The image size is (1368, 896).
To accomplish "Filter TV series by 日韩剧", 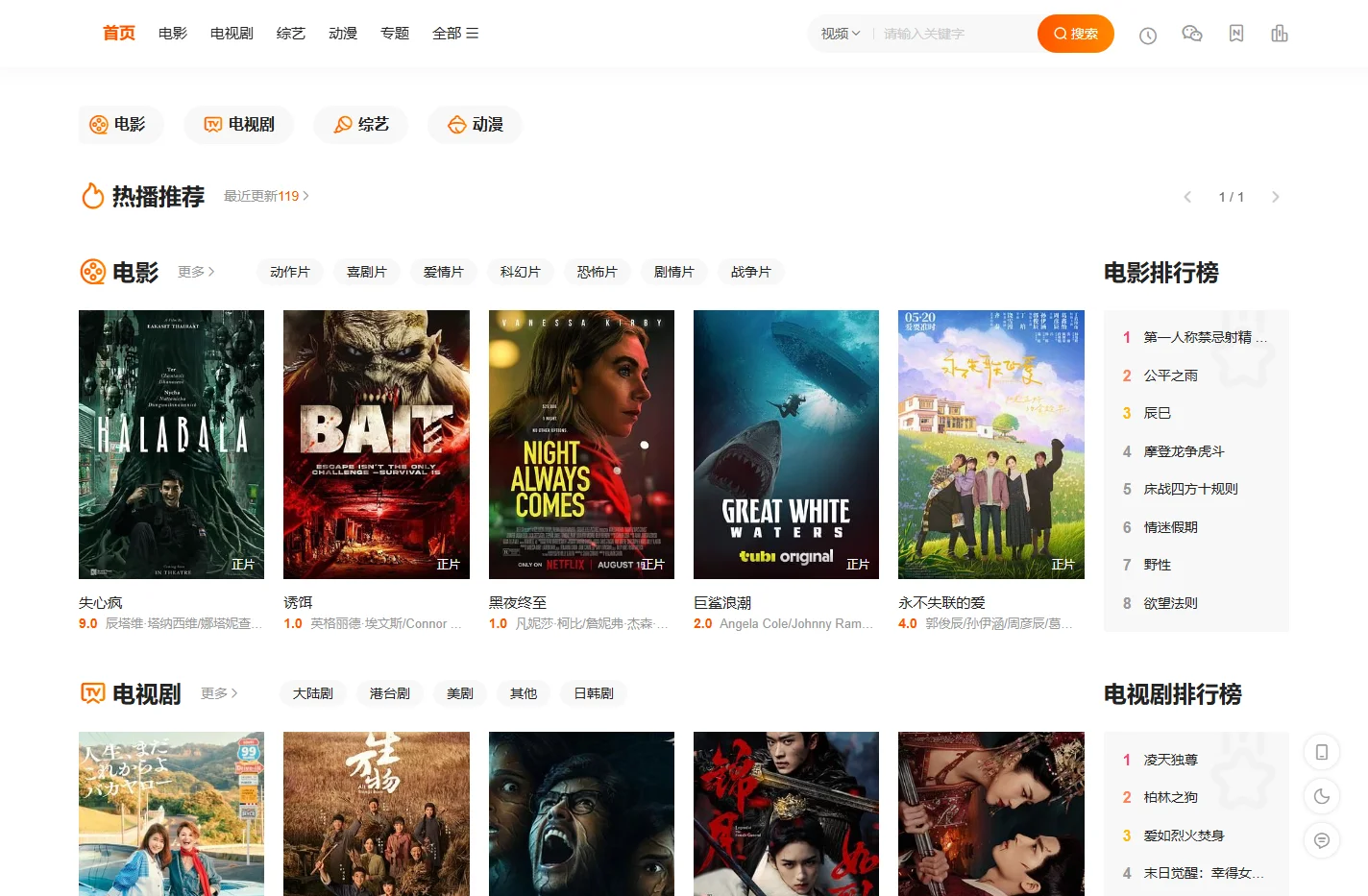I will pos(594,693).
